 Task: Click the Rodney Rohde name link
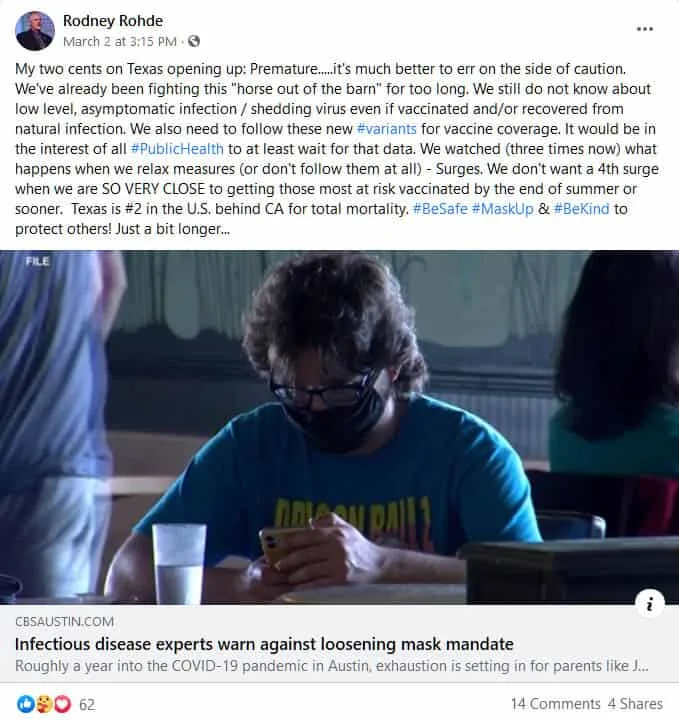pos(113,21)
